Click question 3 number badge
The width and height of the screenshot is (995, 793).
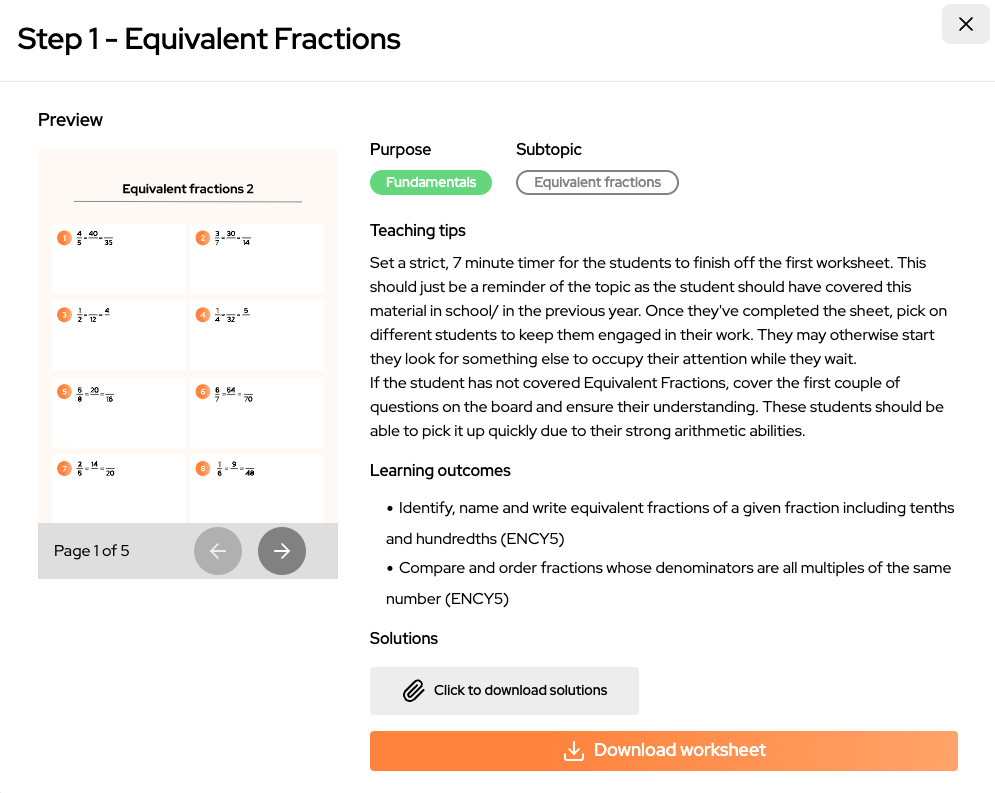64,315
